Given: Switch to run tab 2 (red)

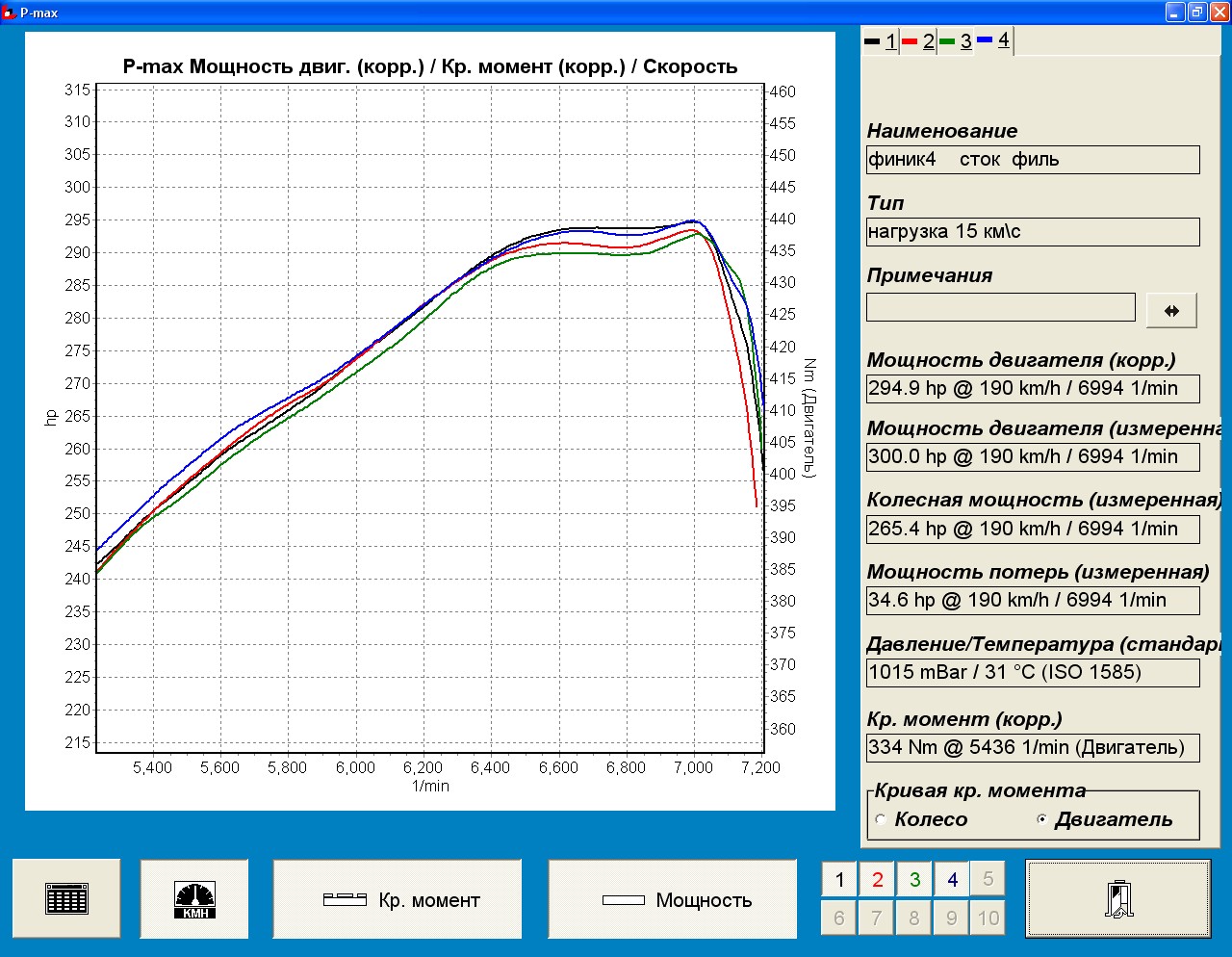Looking at the screenshot, I should click(918, 41).
